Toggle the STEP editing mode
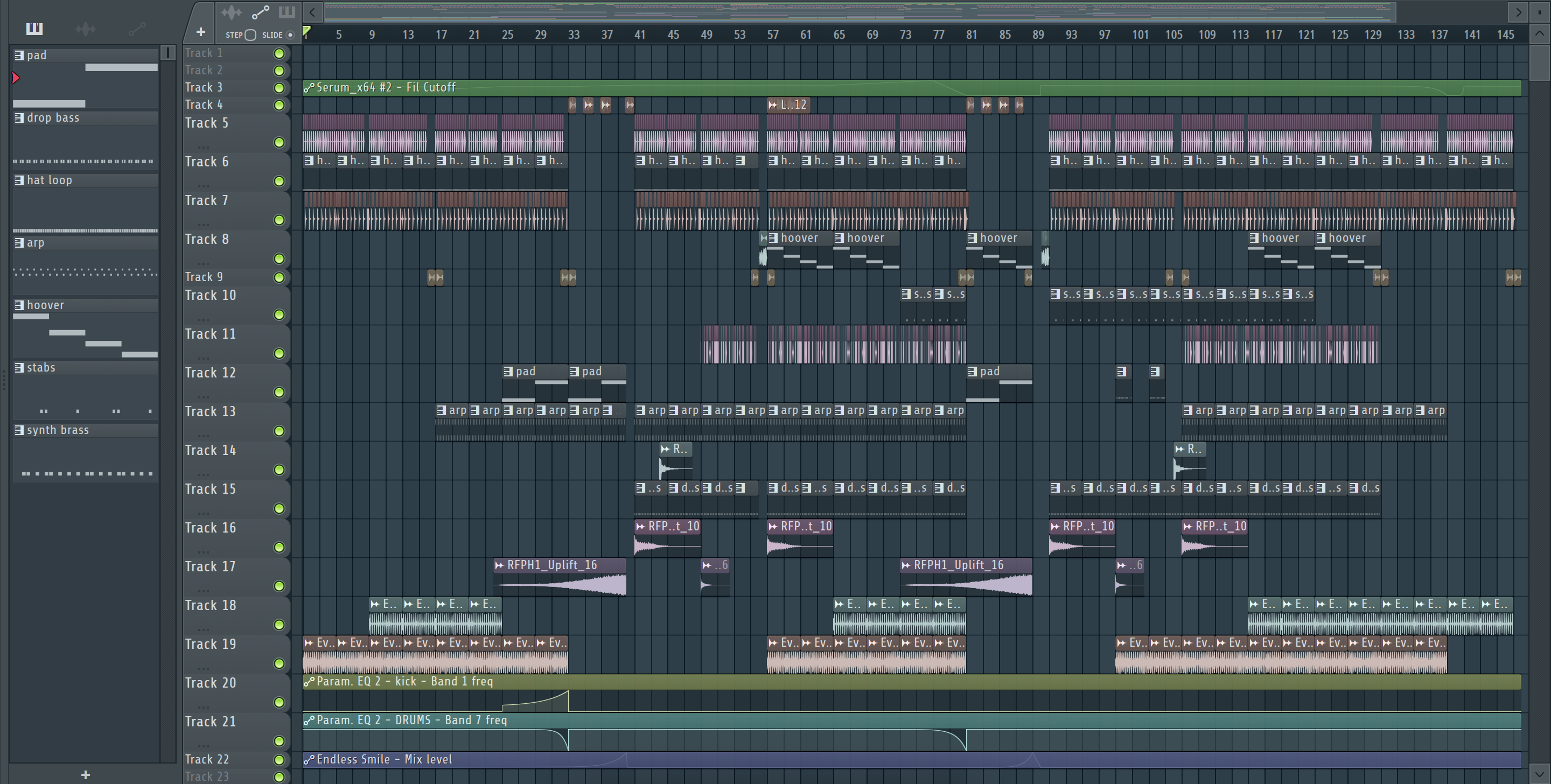This screenshot has width=1551, height=784. click(251, 35)
